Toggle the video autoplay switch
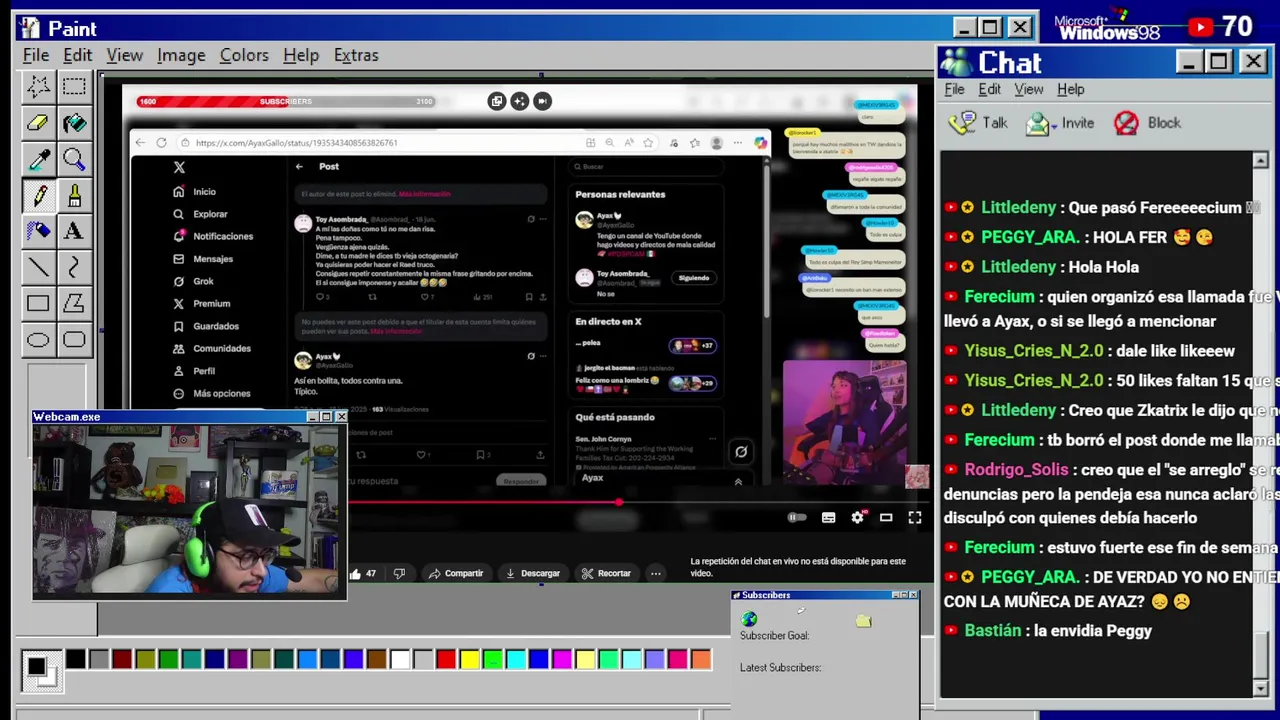1280x720 pixels. 797,517
